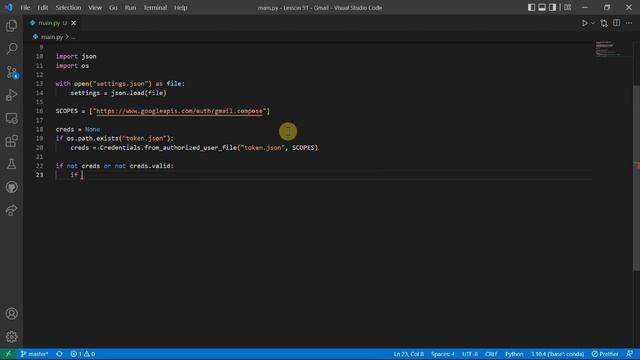This screenshot has height=360, width=640.
Task: Open the googleapis gmail.compose URL
Action: (x=180, y=111)
